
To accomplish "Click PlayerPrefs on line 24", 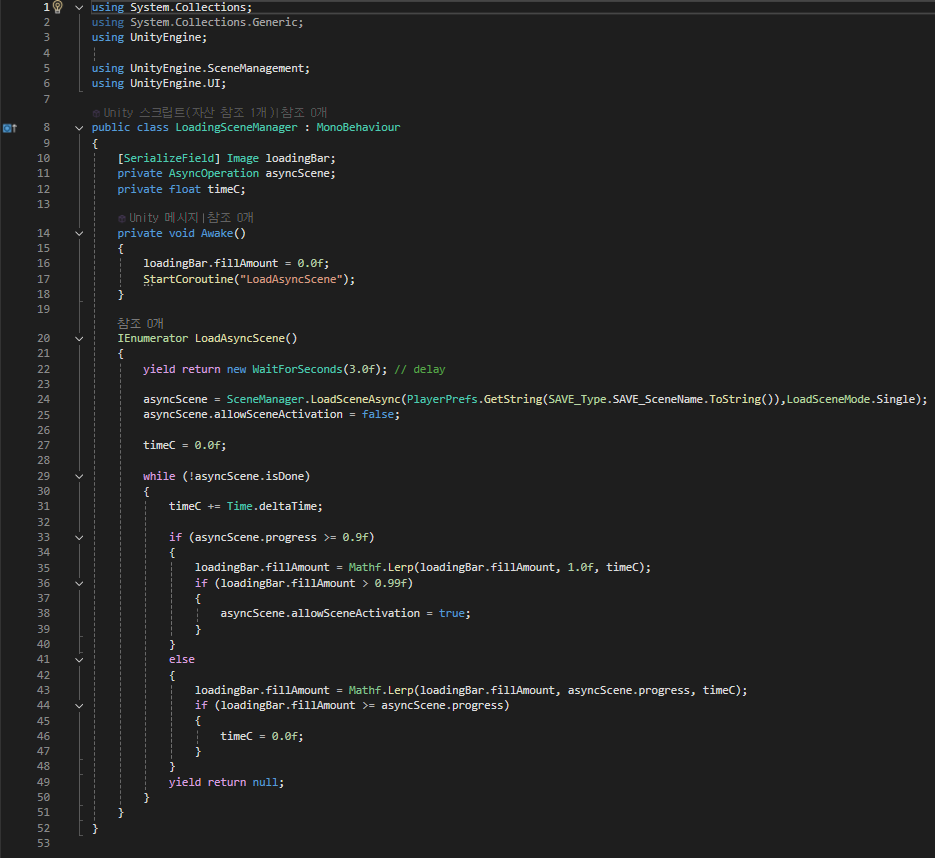I will (x=442, y=399).
